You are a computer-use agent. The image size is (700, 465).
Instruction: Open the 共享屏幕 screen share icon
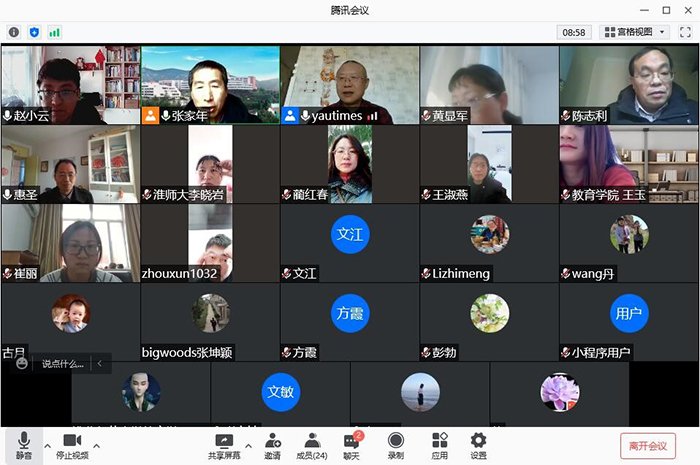tap(223, 445)
